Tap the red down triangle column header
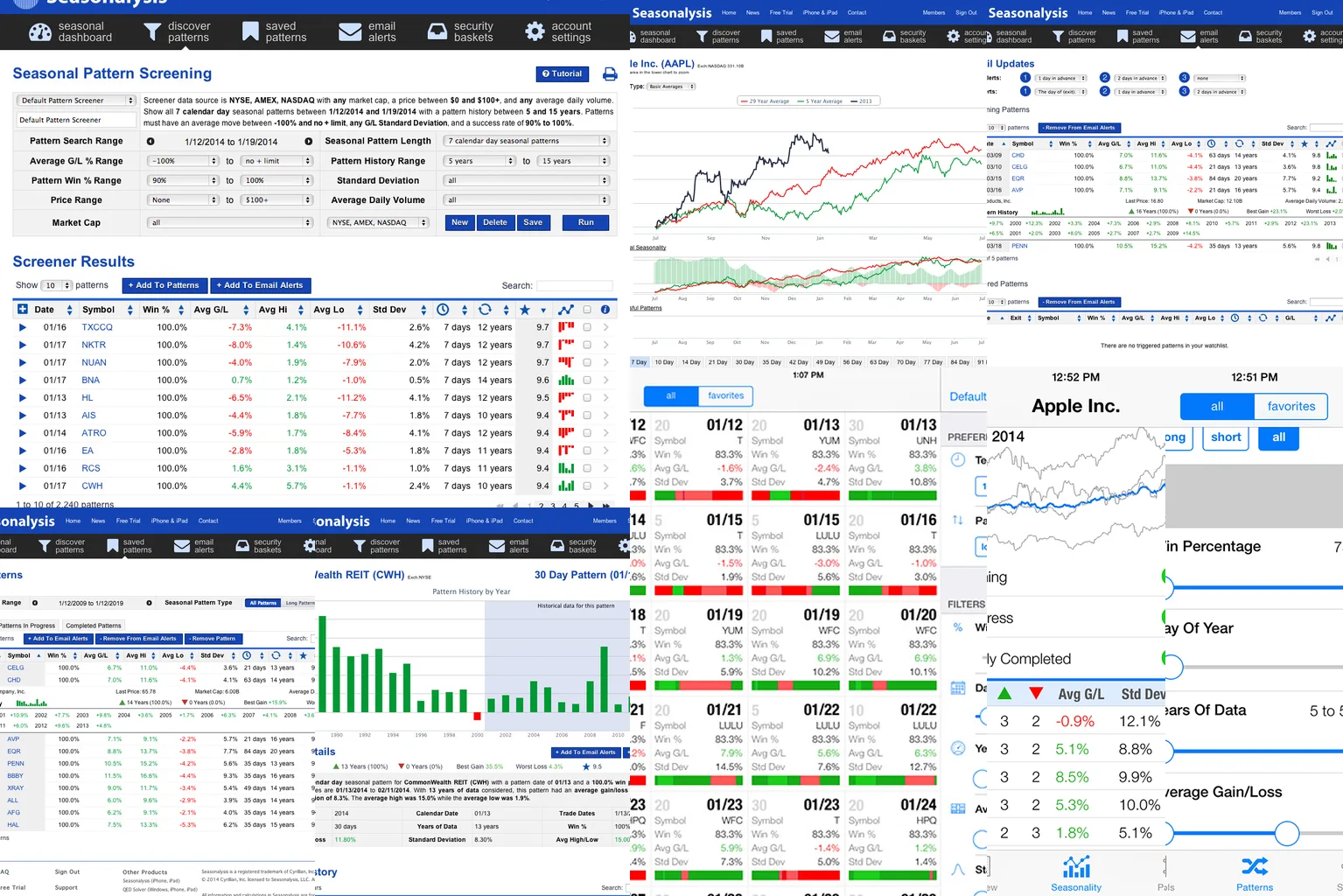The height and width of the screenshot is (896, 1343). 1036,694
